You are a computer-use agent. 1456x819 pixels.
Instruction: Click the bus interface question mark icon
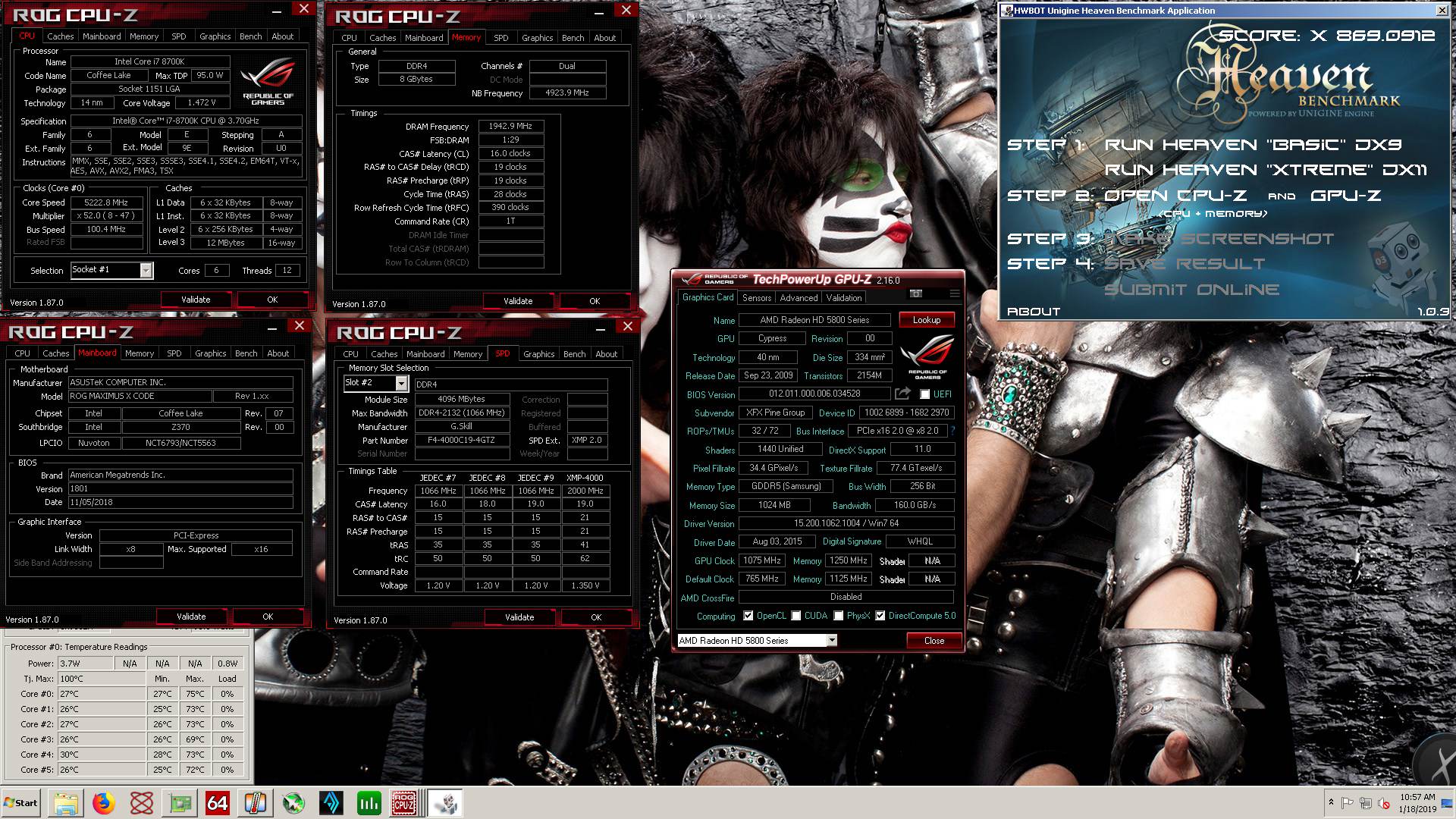click(x=952, y=431)
